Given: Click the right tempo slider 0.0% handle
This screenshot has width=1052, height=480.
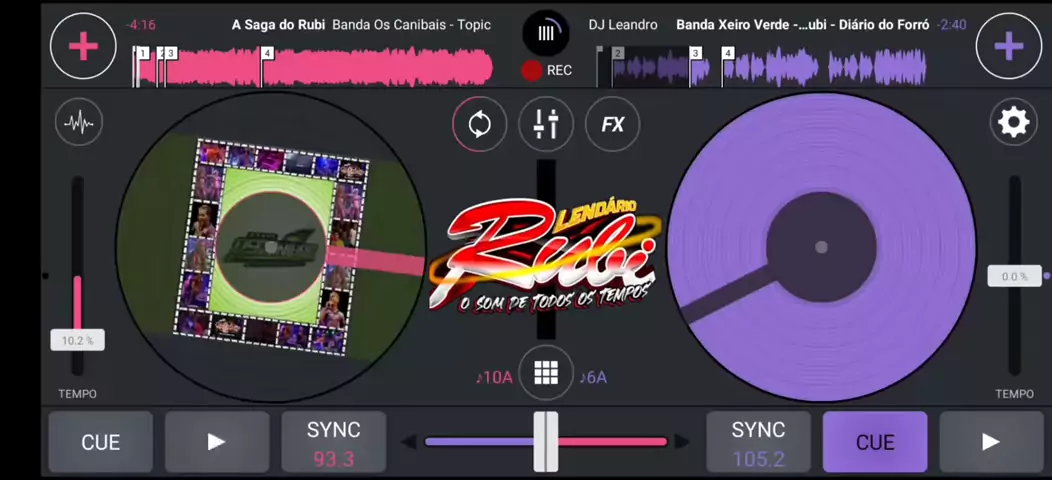Looking at the screenshot, I should [x=1014, y=276].
